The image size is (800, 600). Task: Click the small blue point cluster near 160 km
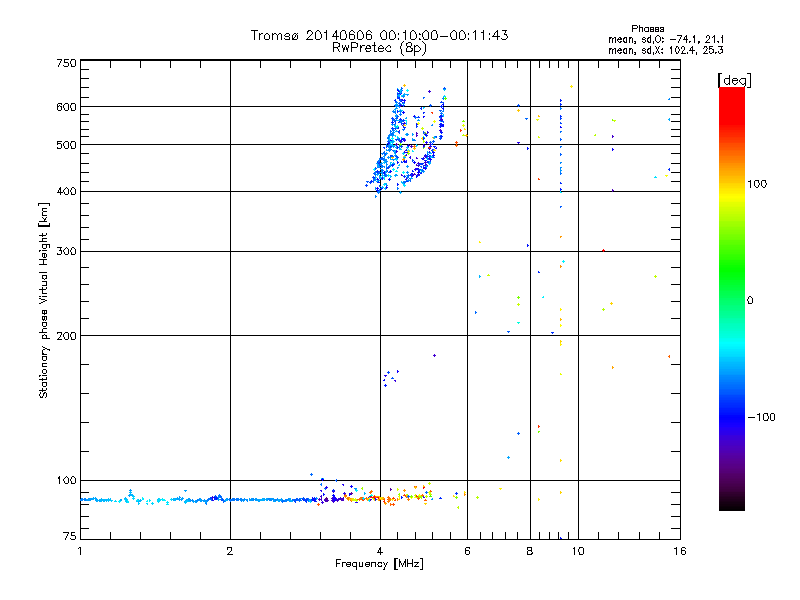[391, 378]
